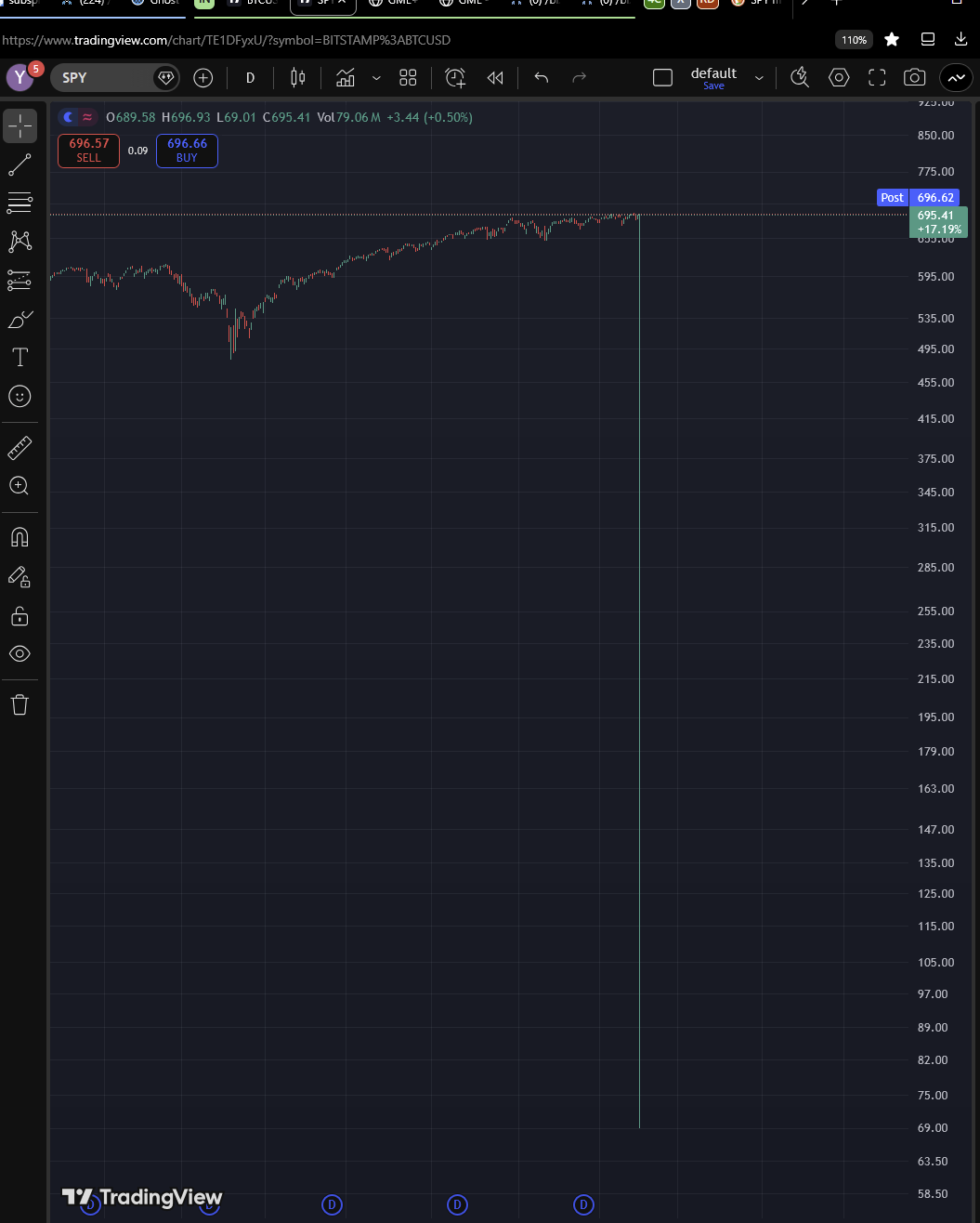Open the forecasting and position tools
This screenshot has width=980, height=1223.
pos(20,280)
